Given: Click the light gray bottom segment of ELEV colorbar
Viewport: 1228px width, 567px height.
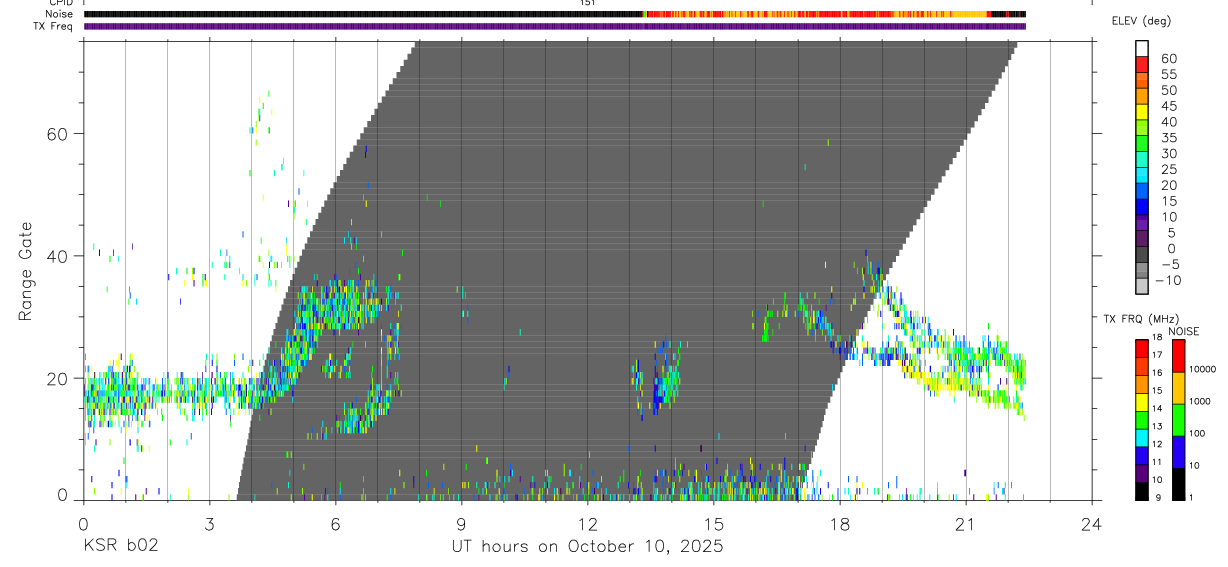Looking at the screenshot, I should point(1142,286).
